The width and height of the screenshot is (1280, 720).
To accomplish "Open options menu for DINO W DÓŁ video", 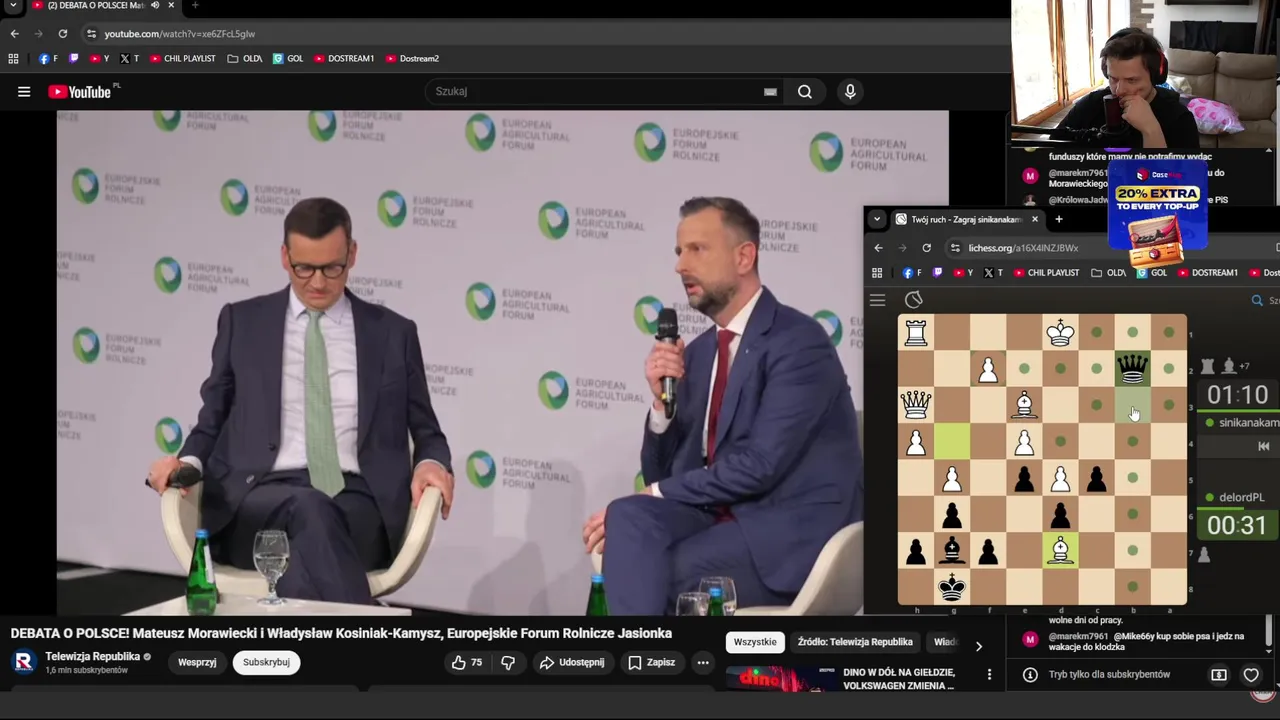I will (x=989, y=675).
